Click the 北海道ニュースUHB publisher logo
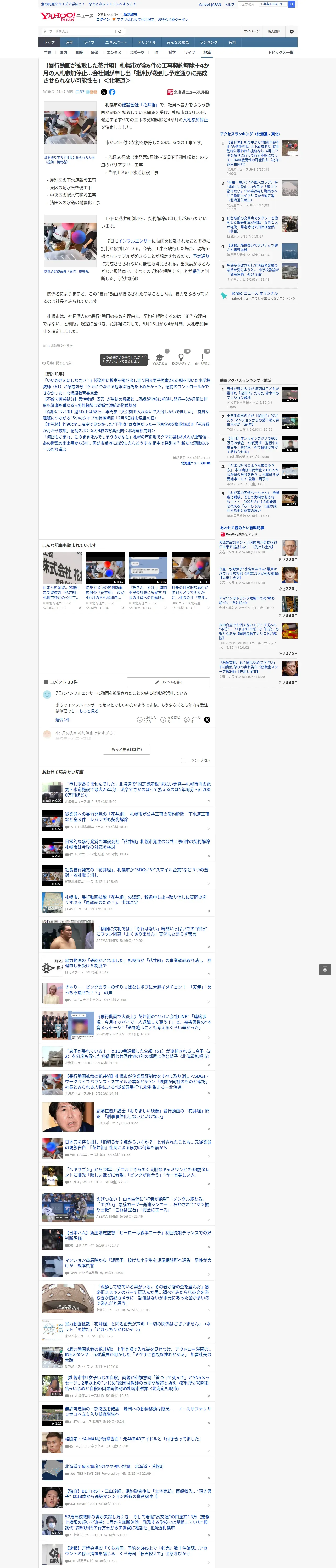Image resolution: width=336 pixels, height=1568 pixels. 188,93
